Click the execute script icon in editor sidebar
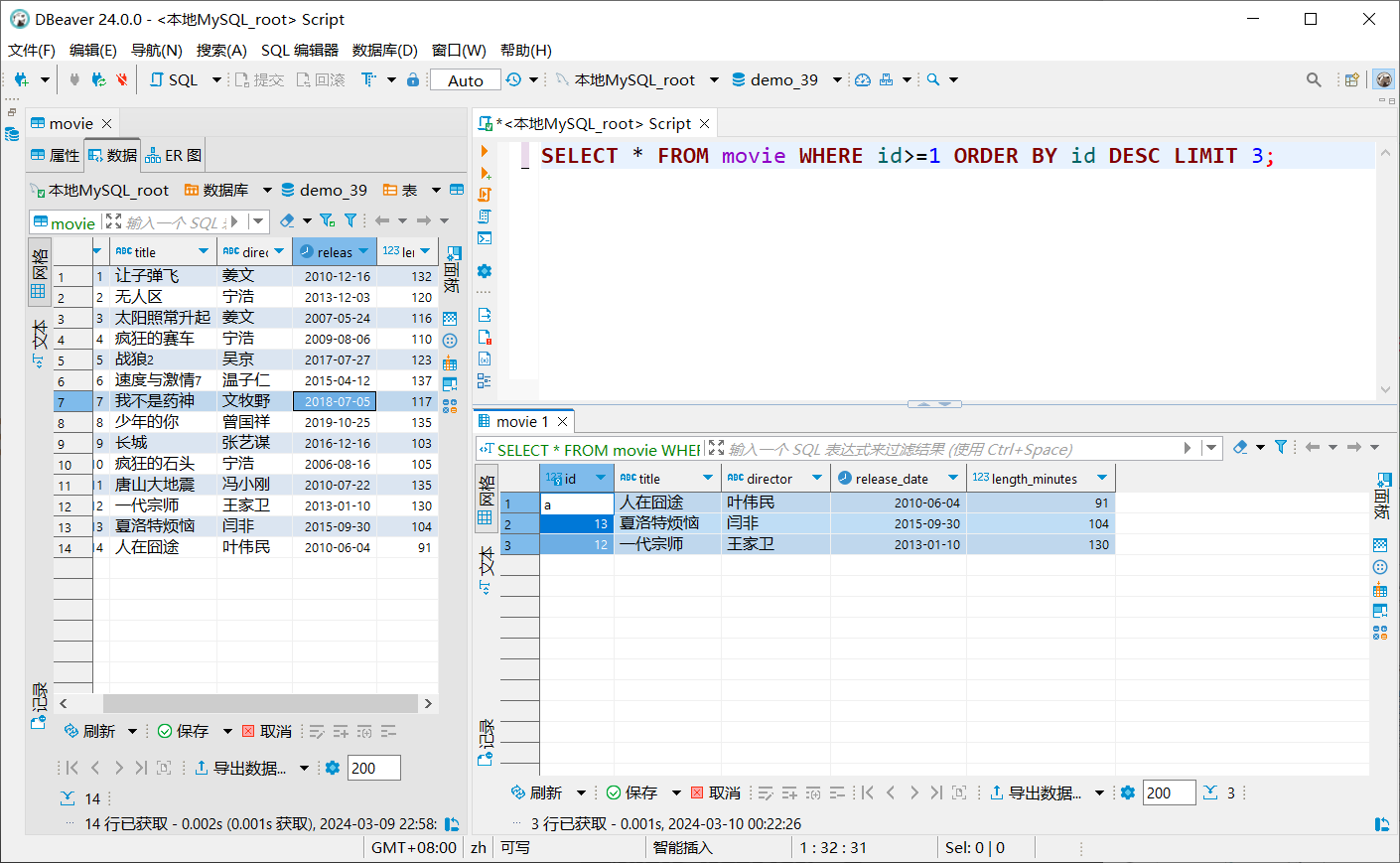 tap(485, 195)
